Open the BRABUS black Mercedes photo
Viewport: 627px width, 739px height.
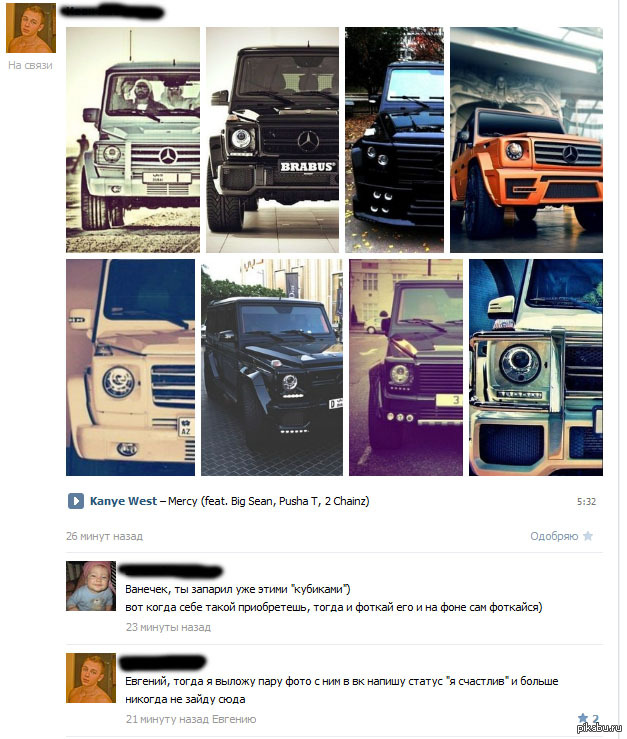[272, 140]
